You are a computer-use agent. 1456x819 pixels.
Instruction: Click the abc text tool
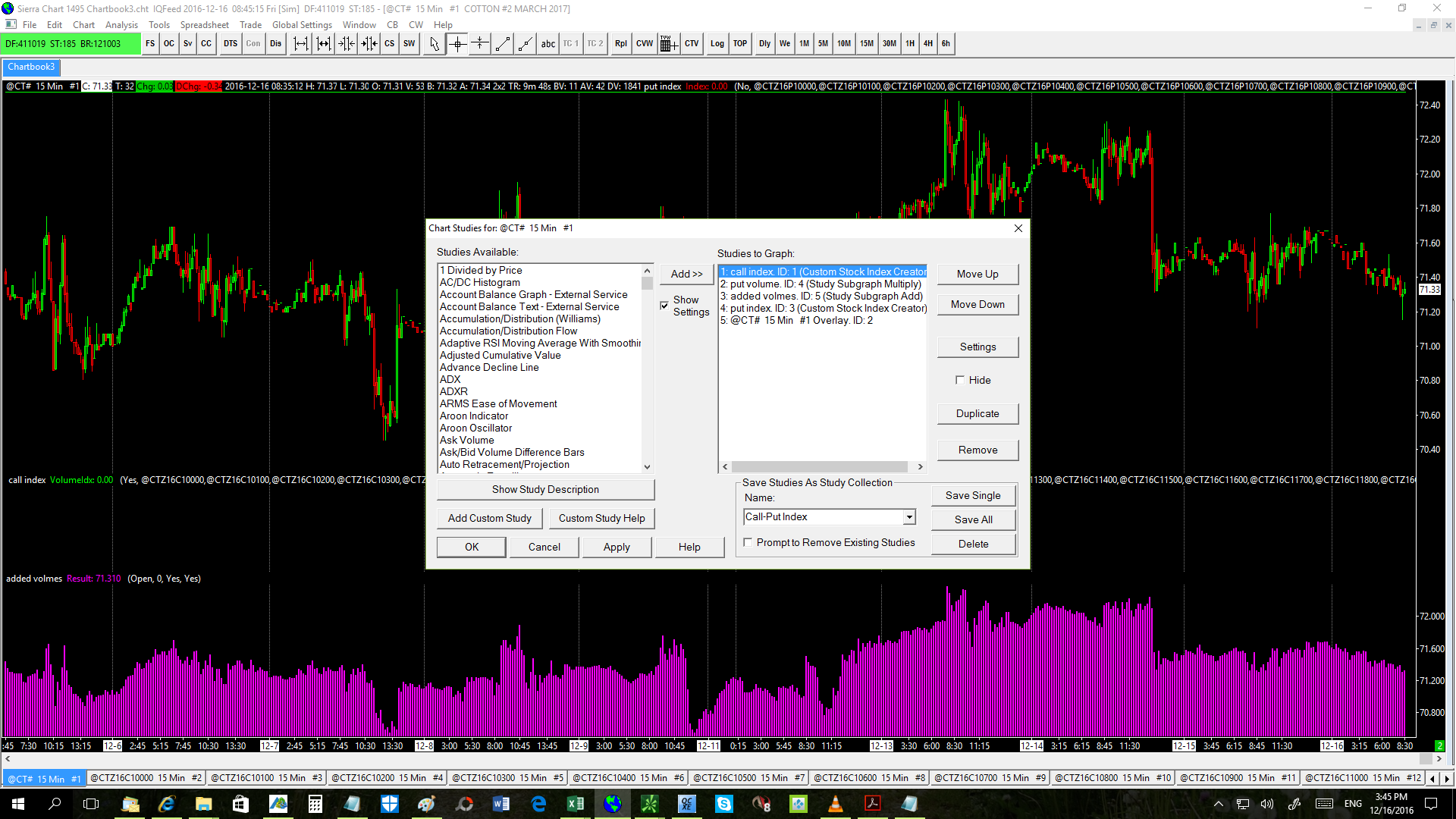point(548,44)
